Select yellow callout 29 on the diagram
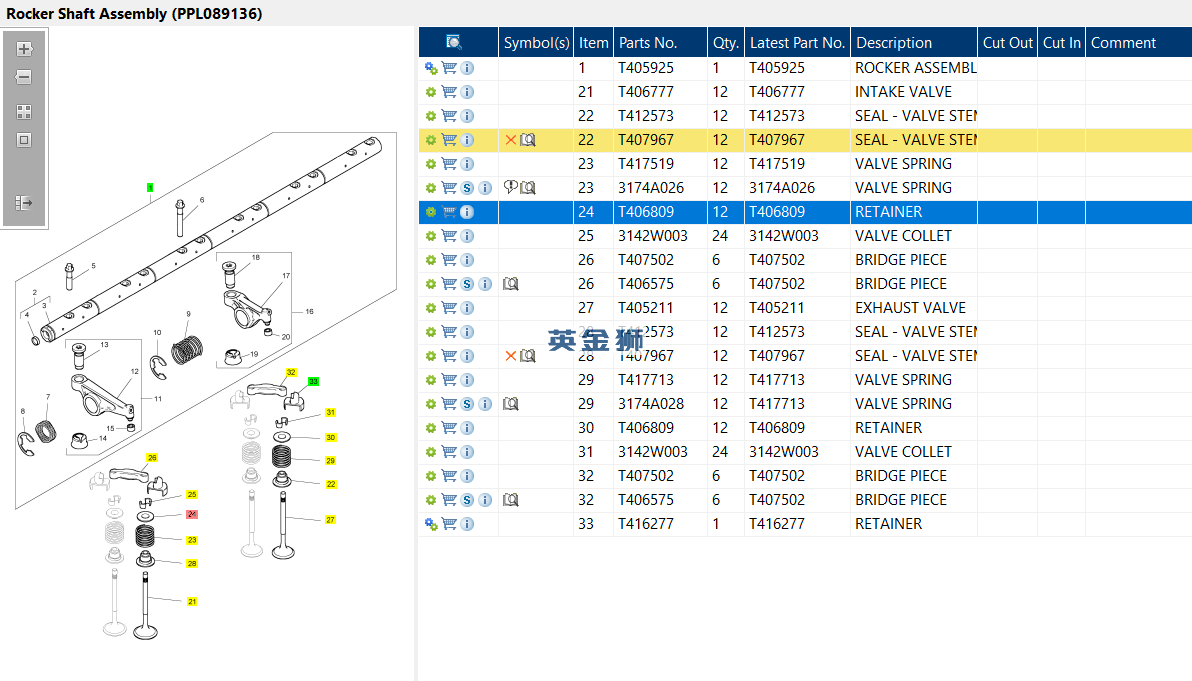Image resolution: width=1192 pixels, height=681 pixels. point(330,461)
